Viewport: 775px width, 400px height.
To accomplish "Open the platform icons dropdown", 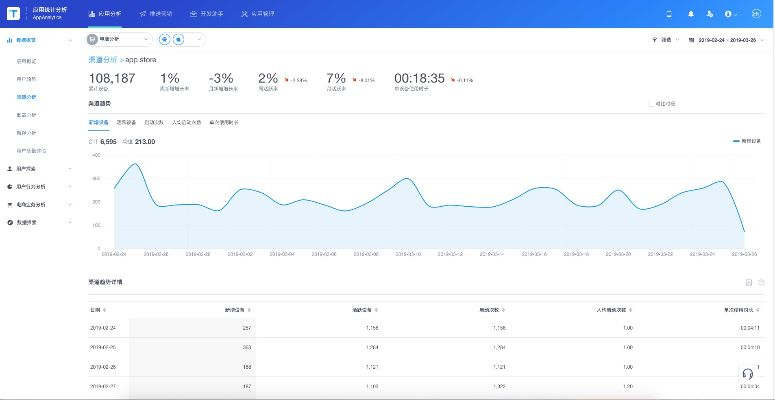I will [x=182, y=39].
